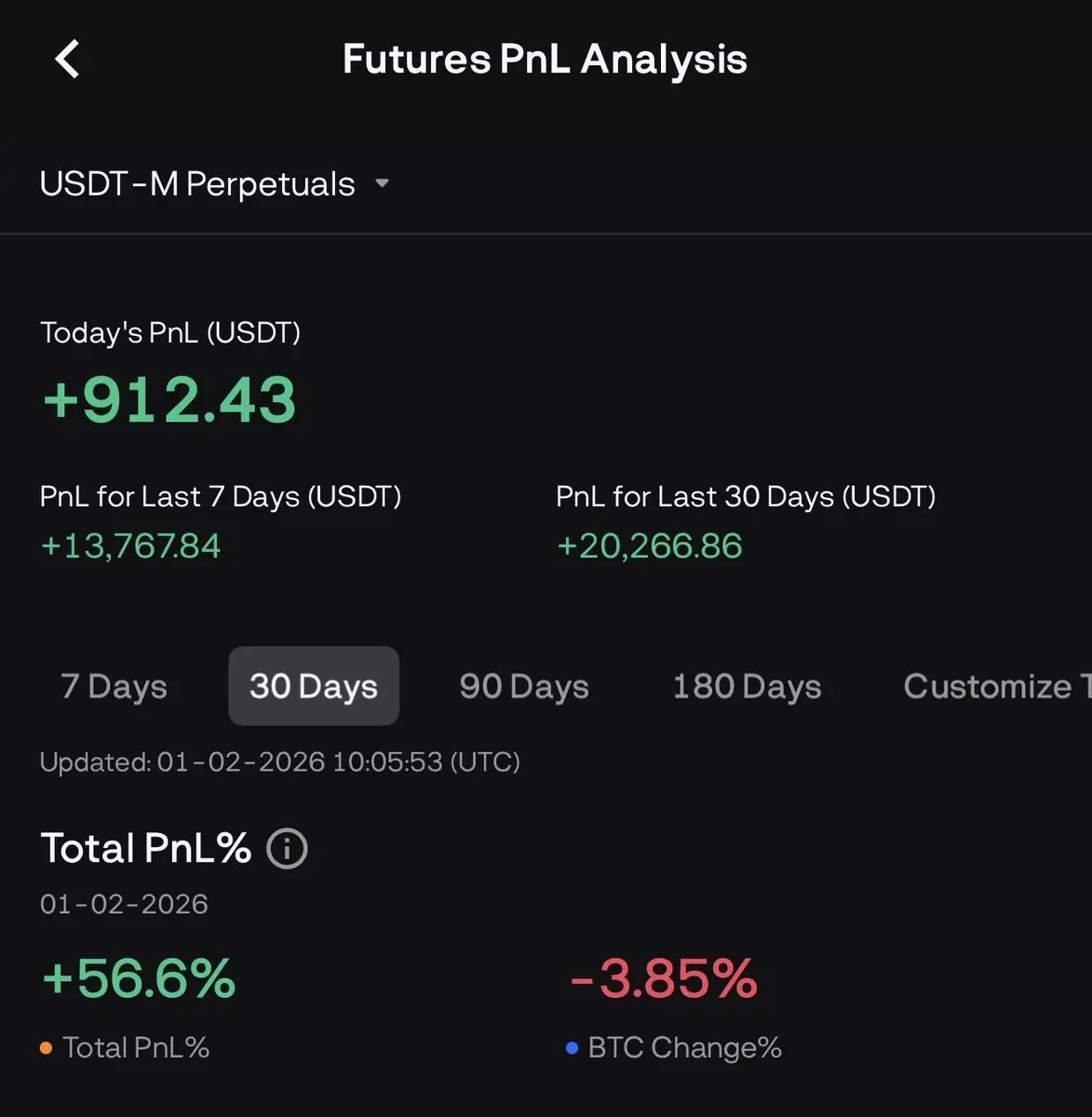Click the Futures PnL Analysis title
Image resolution: width=1092 pixels, height=1117 pixels.
545,59
